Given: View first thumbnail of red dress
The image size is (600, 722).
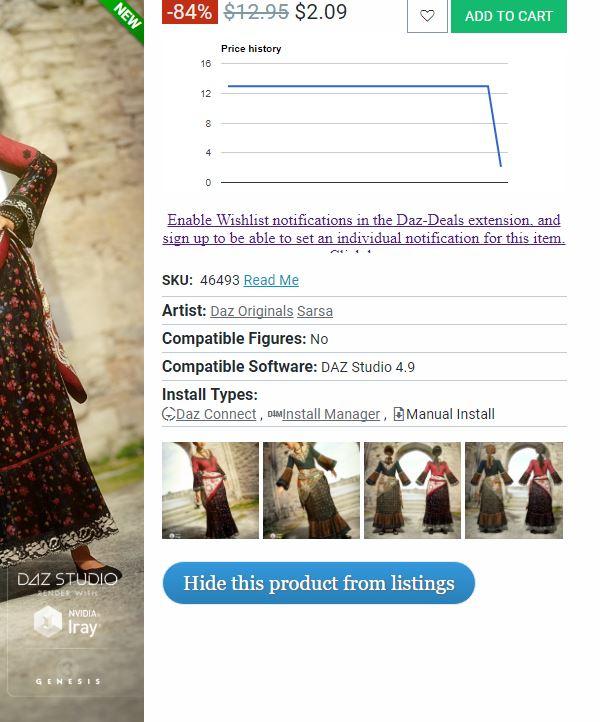Looking at the screenshot, I should 210,490.
